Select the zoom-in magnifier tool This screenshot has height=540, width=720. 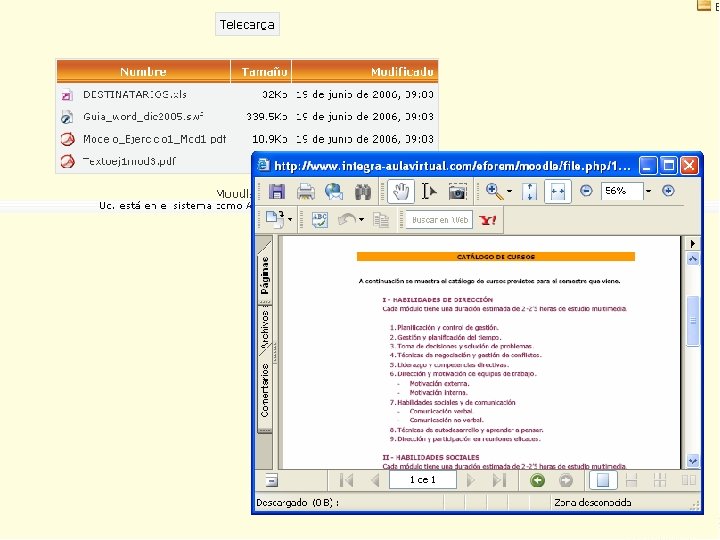coord(495,191)
